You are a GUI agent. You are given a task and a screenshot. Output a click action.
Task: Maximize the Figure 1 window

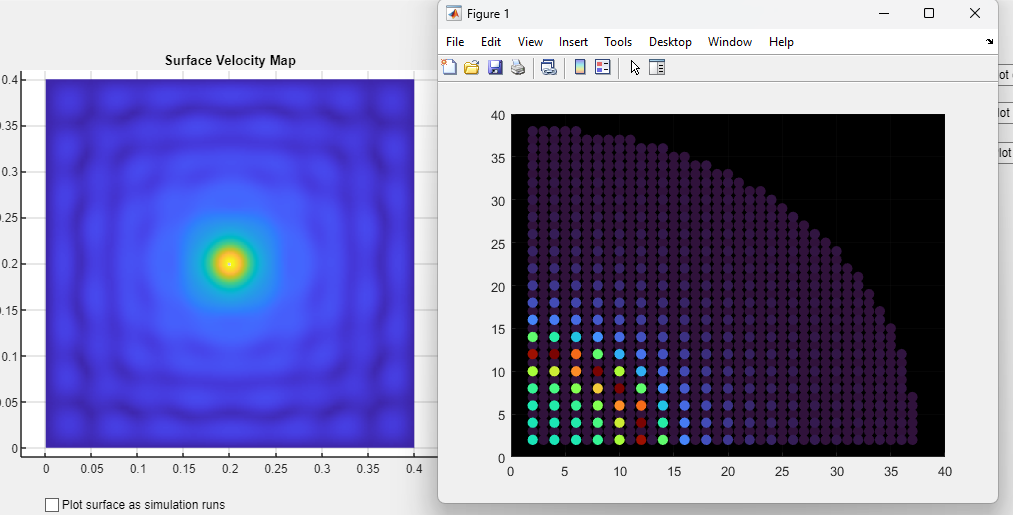pyautogui.click(x=929, y=13)
